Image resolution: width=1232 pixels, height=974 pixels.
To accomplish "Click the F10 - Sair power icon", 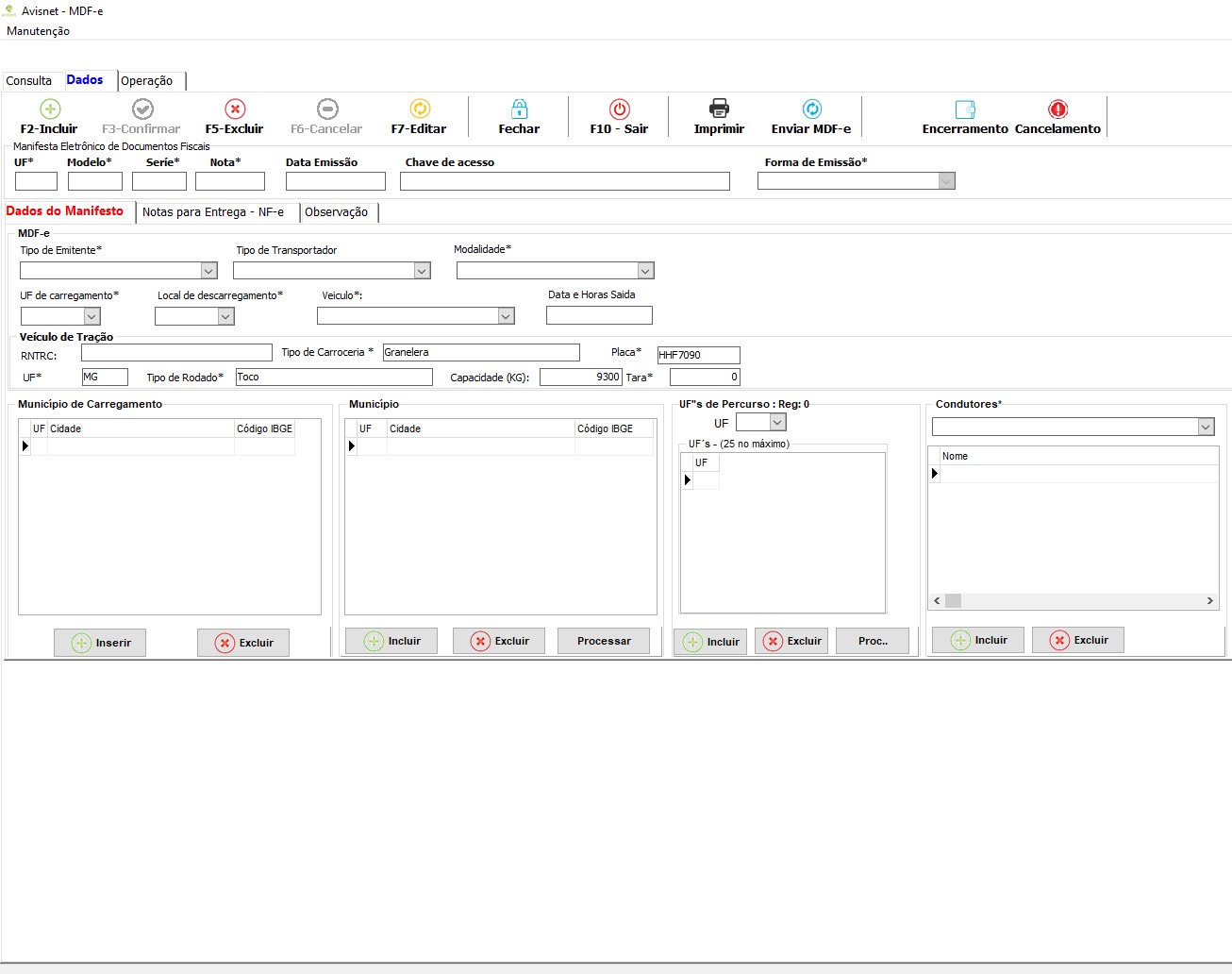I will tap(619, 109).
